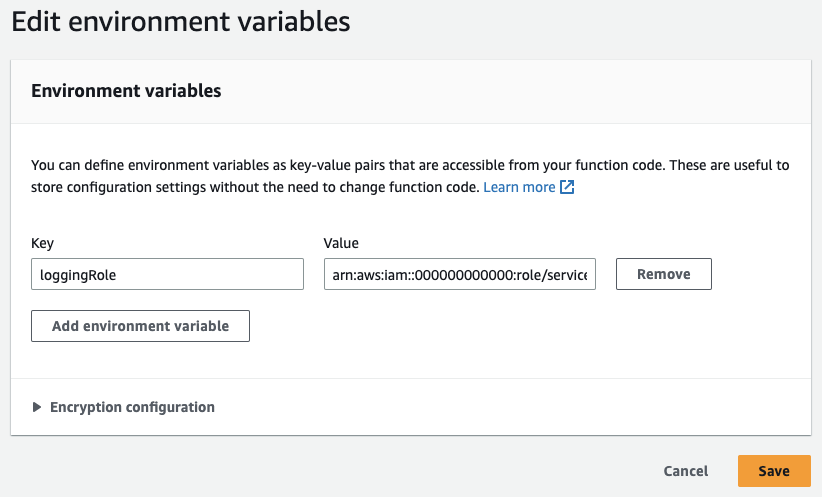Screen dimensions: 822x497
Task: Open the external link icon beside Learn more
Action: coord(567,188)
